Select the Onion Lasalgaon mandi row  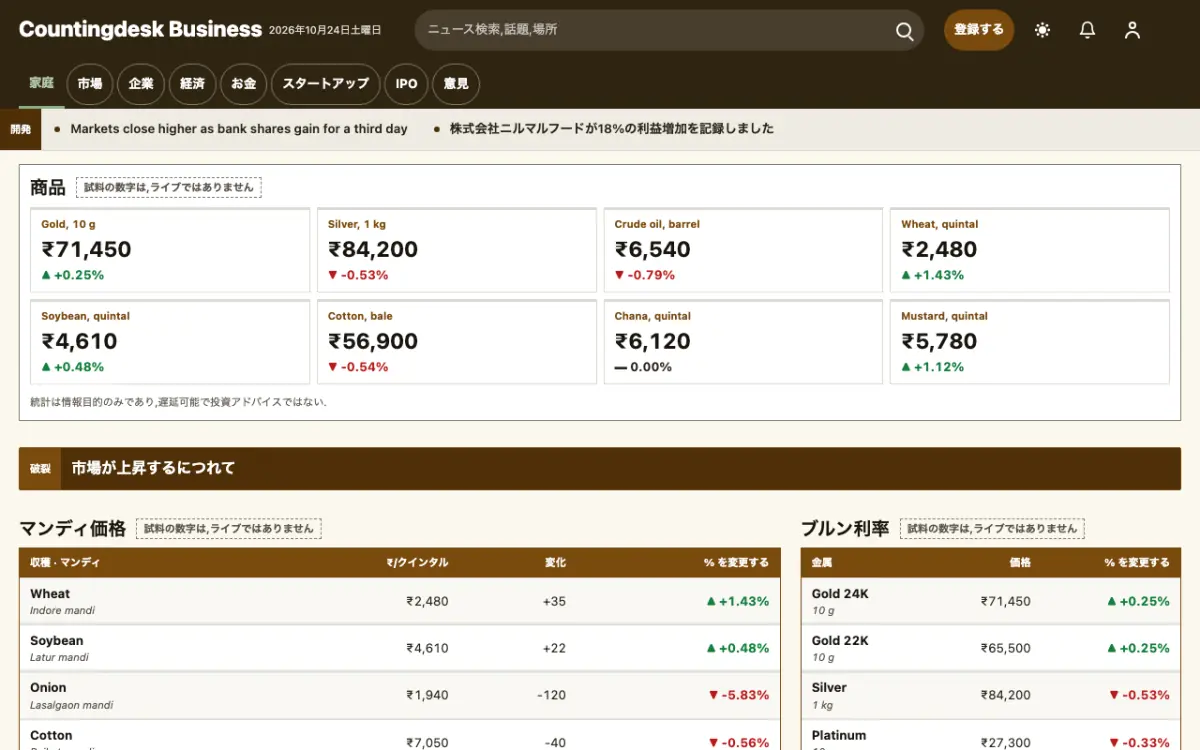(x=400, y=695)
